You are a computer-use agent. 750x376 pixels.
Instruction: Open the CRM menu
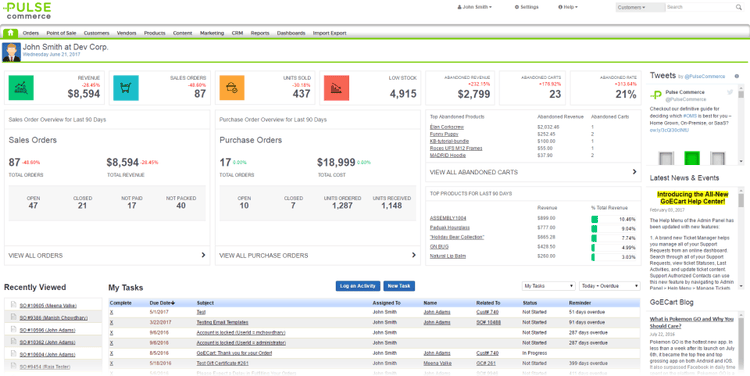tap(237, 33)
